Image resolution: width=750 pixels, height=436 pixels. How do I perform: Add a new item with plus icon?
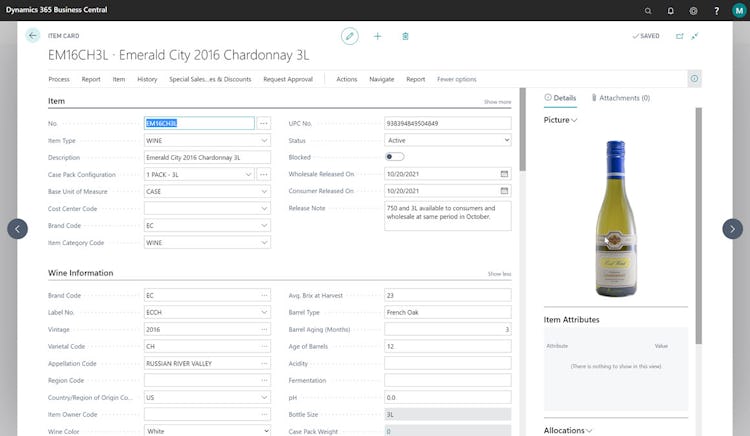377,36
